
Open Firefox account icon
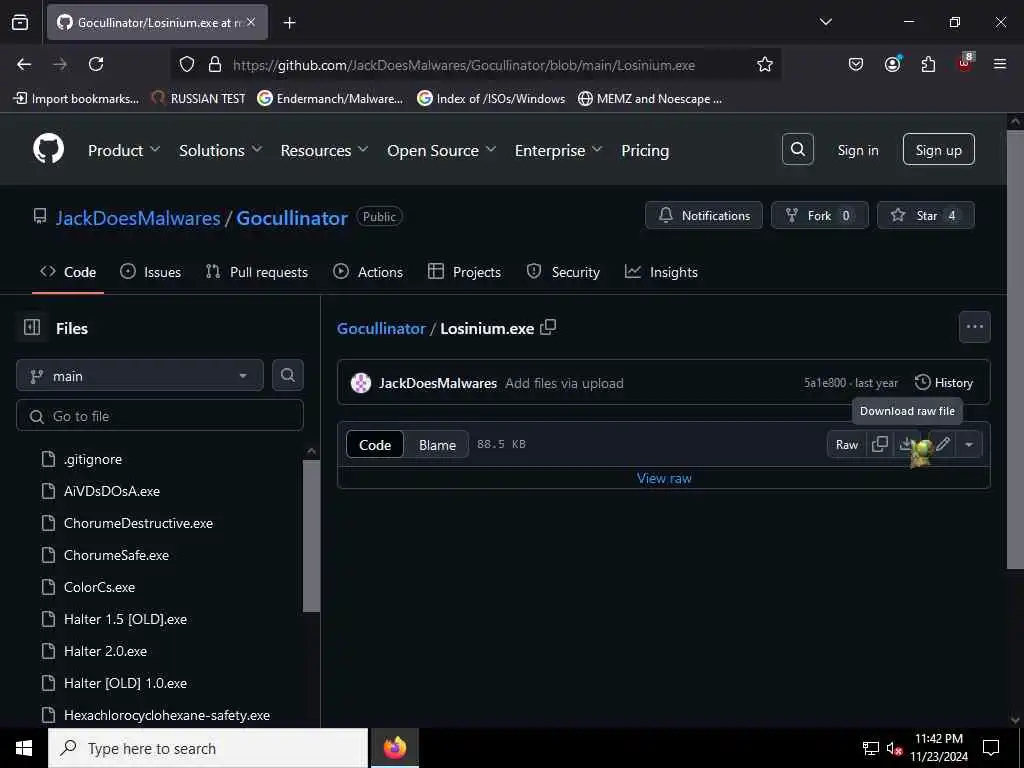892,64
